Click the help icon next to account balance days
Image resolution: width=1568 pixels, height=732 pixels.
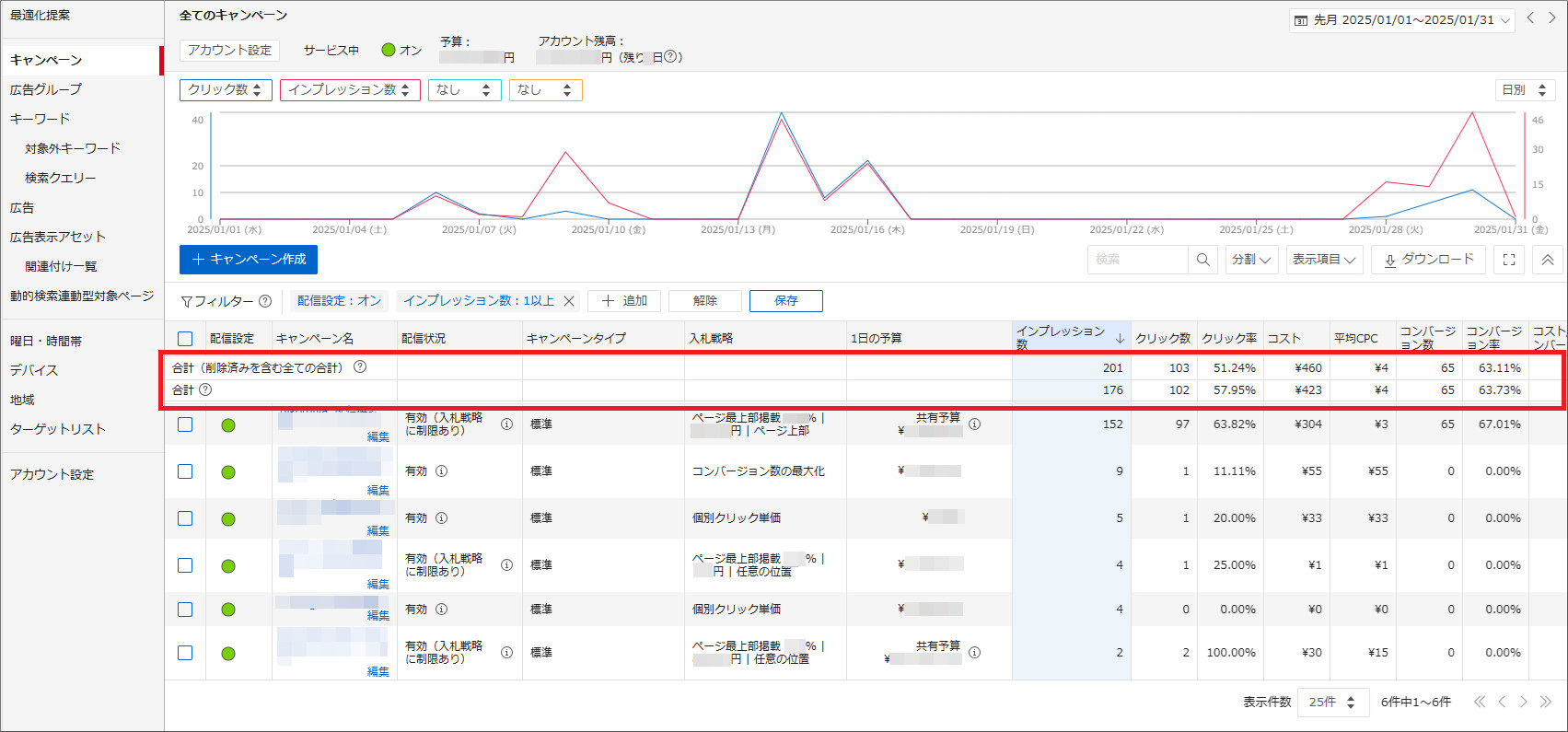(x=671, y=57)
